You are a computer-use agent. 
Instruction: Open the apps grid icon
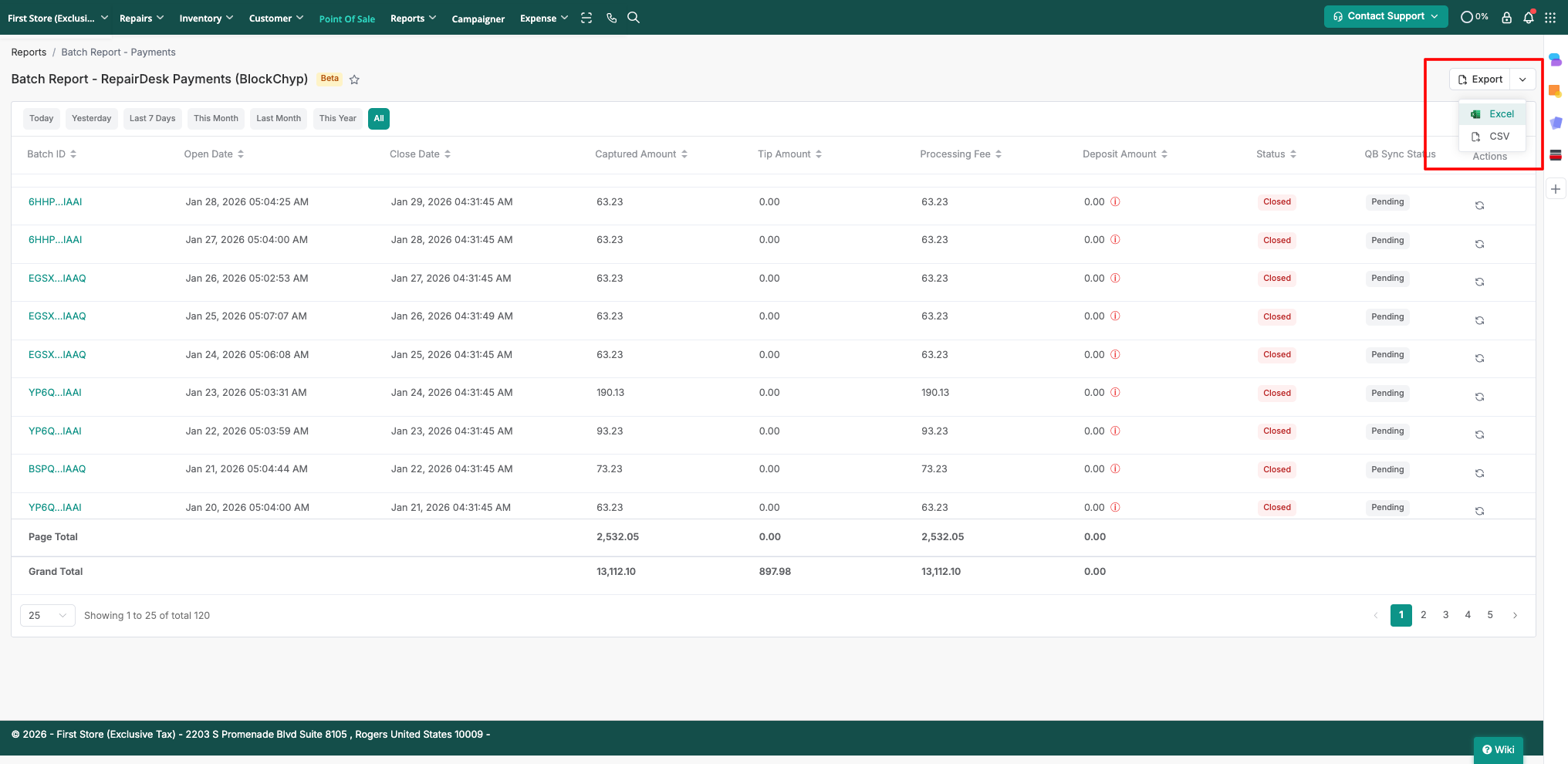point(1550,18)
